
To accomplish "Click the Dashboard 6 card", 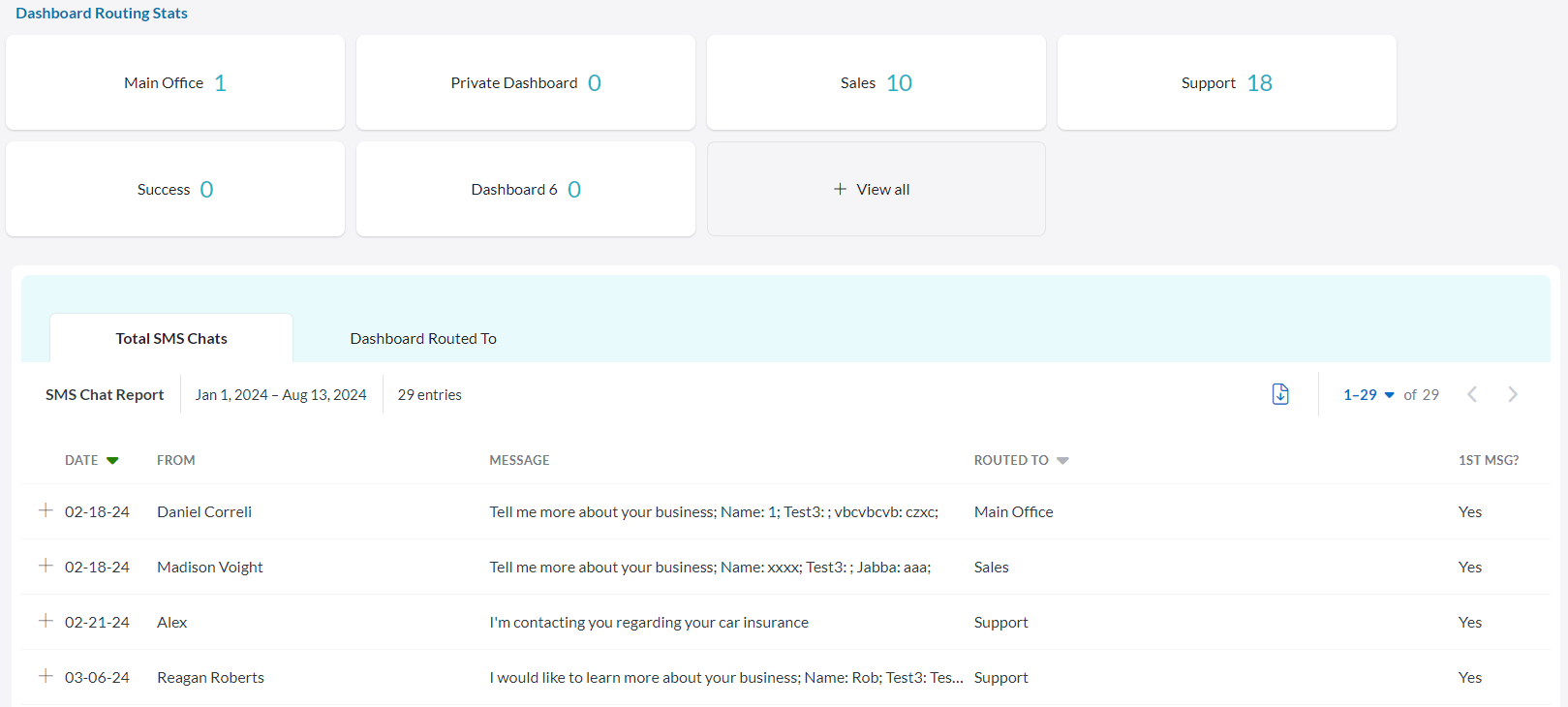I will coord(525,190).
